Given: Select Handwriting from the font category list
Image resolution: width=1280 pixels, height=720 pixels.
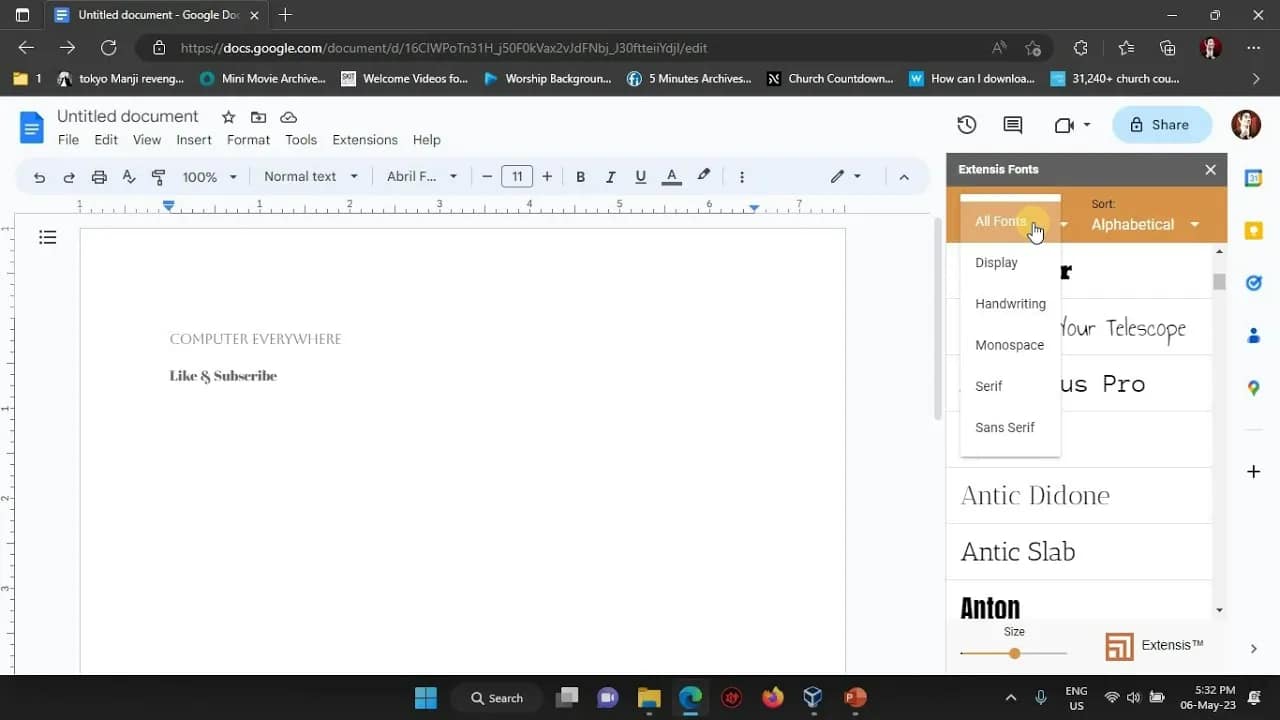Looking at the screenshot, I should [1010, 303].
